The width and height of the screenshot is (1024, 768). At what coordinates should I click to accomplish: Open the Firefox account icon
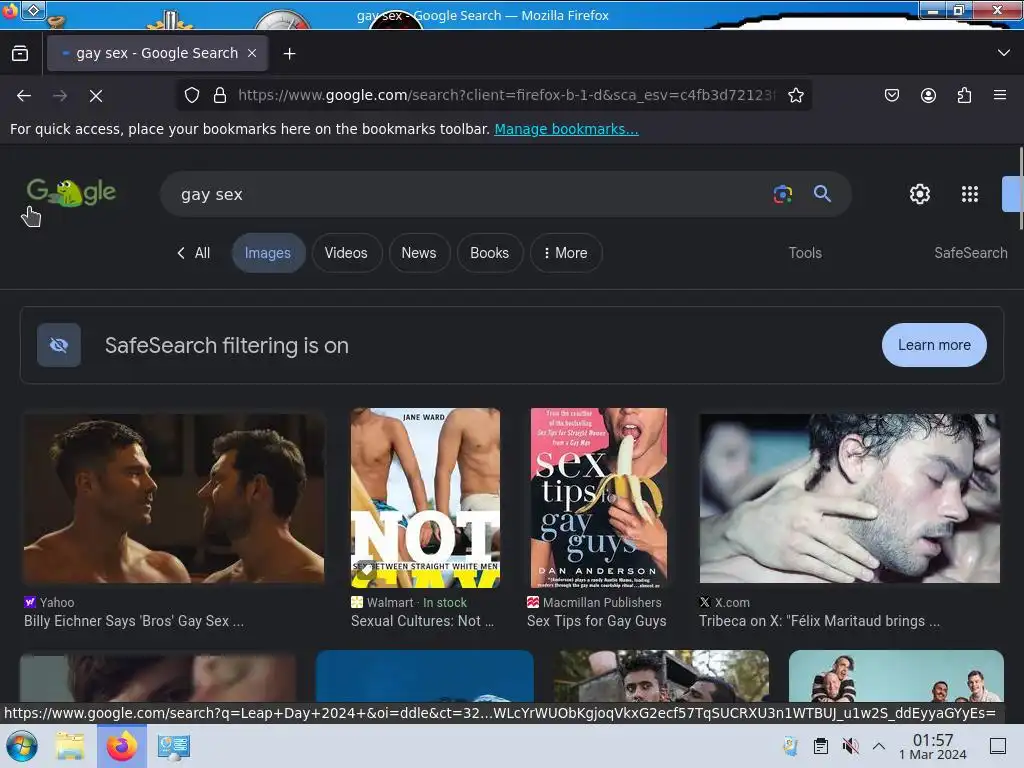tap(928, 95)
